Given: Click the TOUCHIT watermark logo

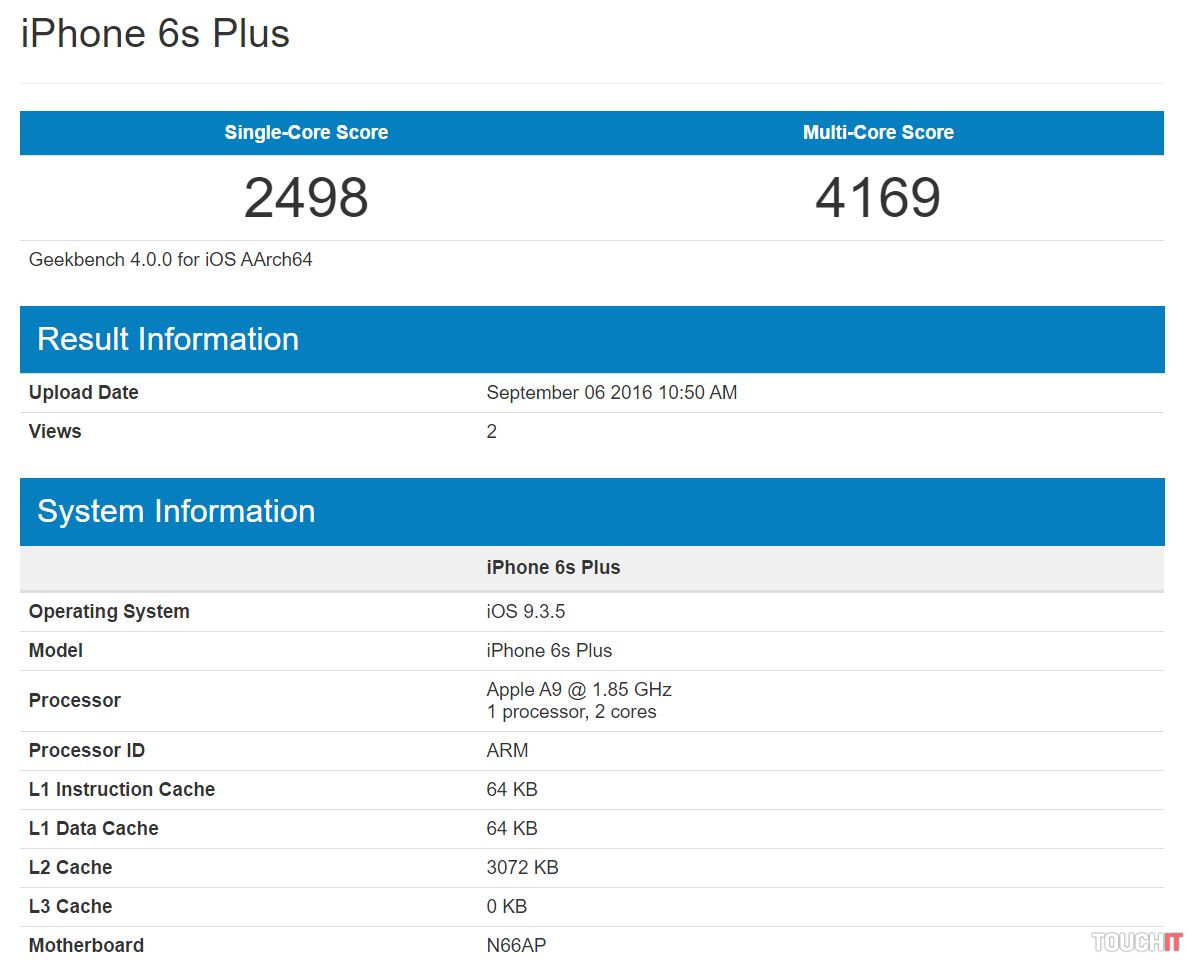Looking at the screenshot, I should 1136,942.
